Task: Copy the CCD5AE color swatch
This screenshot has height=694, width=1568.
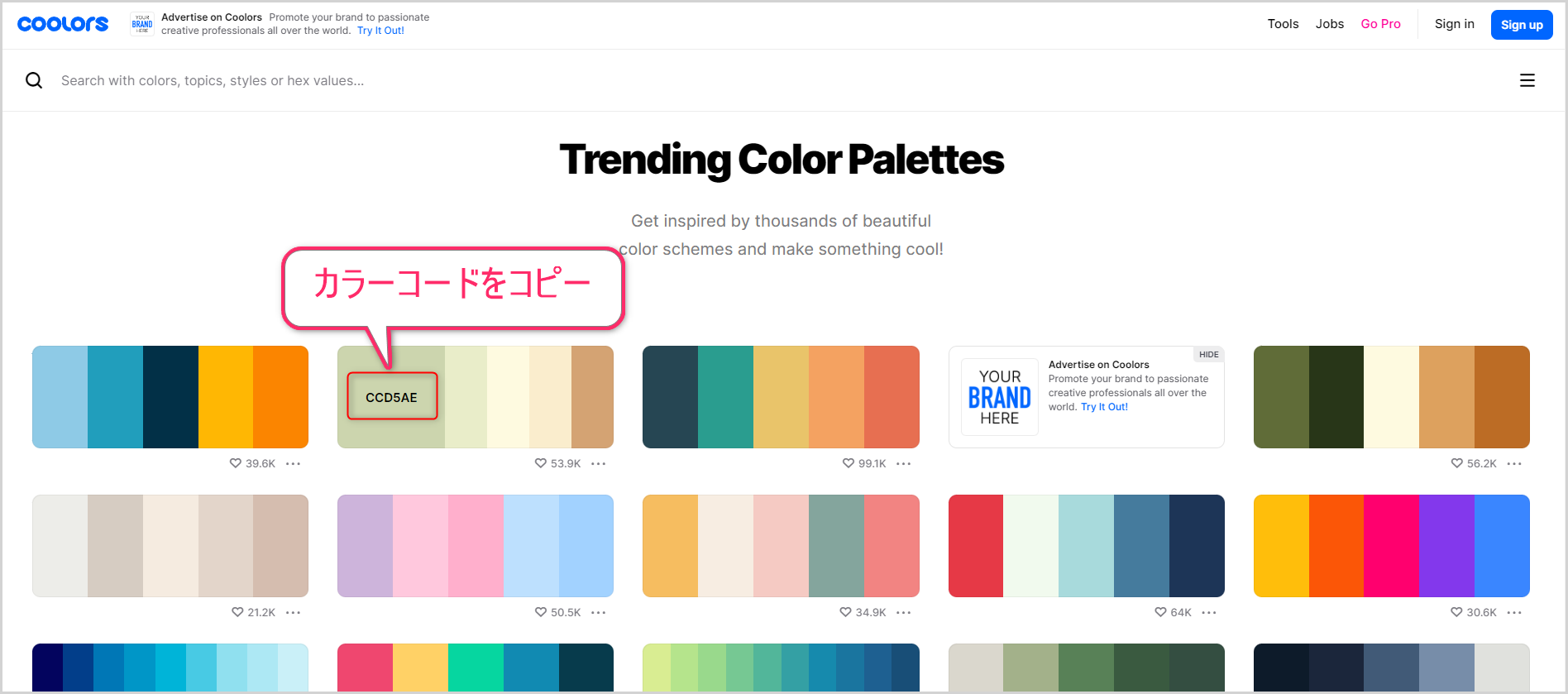Action: point(392,397)
